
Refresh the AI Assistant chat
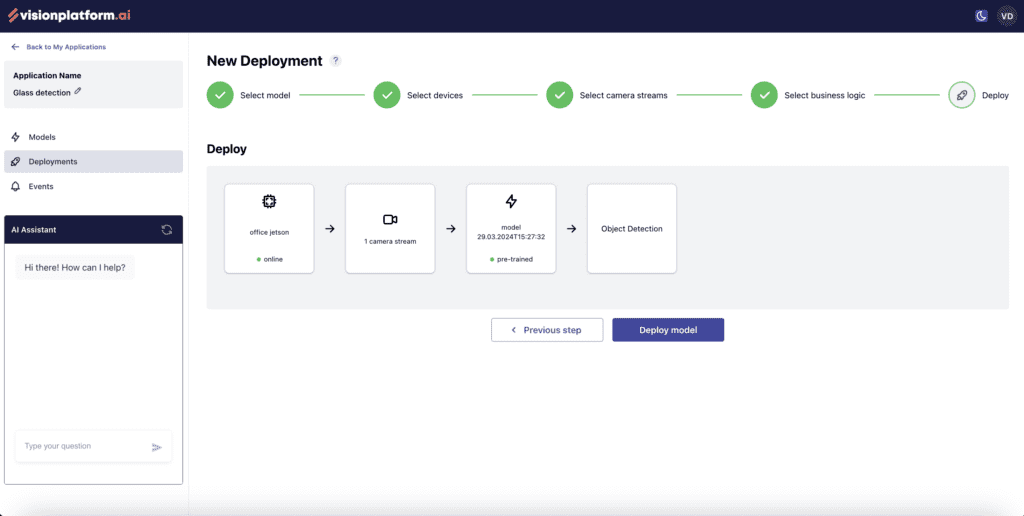(x=167, y=229)
